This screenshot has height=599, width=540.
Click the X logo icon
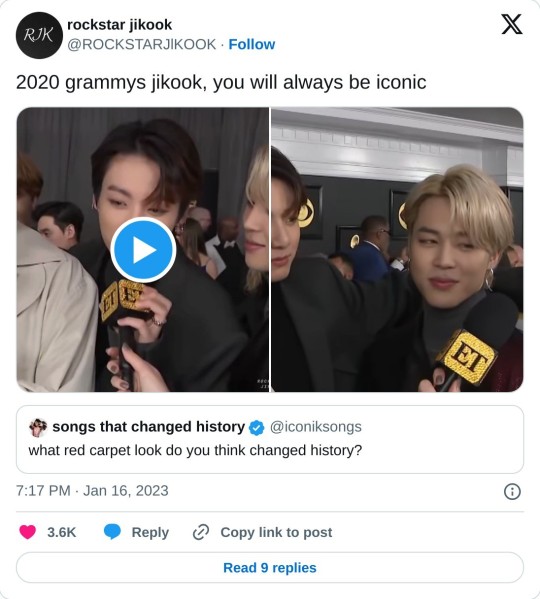511,24
